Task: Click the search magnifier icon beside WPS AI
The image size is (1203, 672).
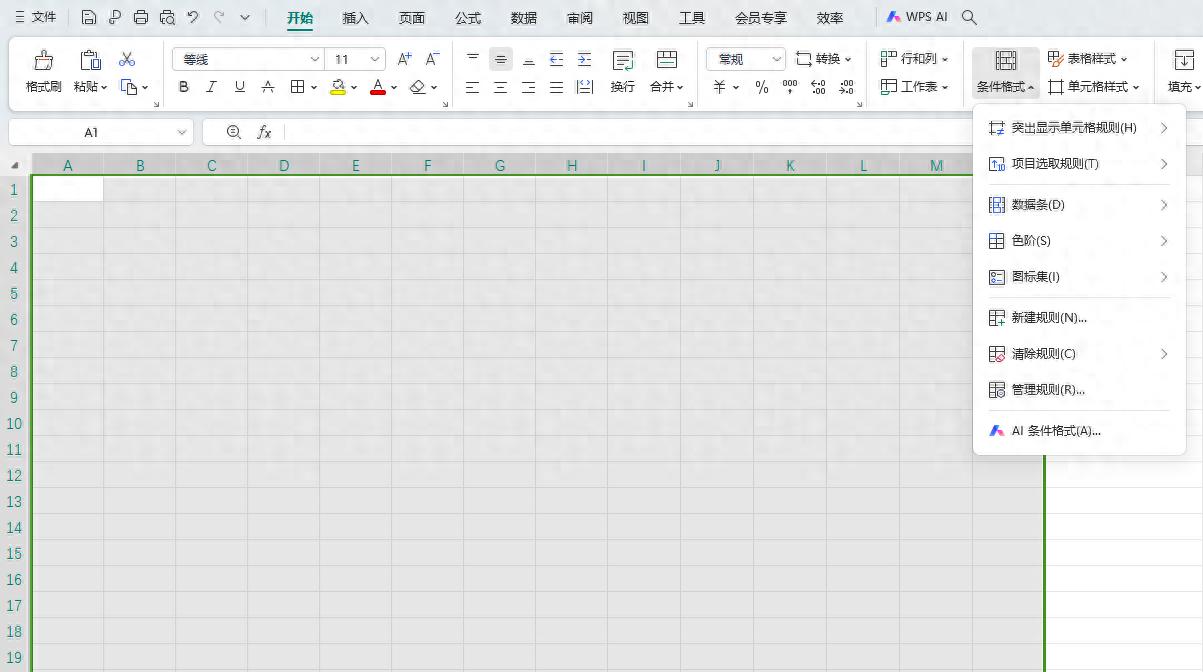Action: point(968,18)
